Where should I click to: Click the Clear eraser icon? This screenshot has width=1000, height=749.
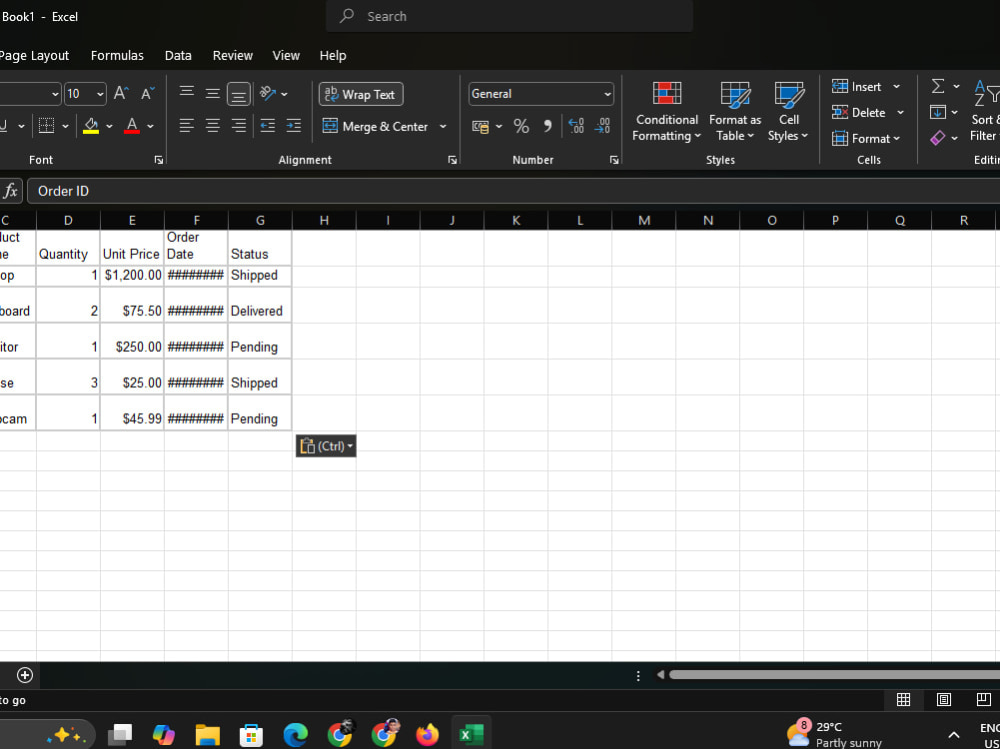point(938,138)
